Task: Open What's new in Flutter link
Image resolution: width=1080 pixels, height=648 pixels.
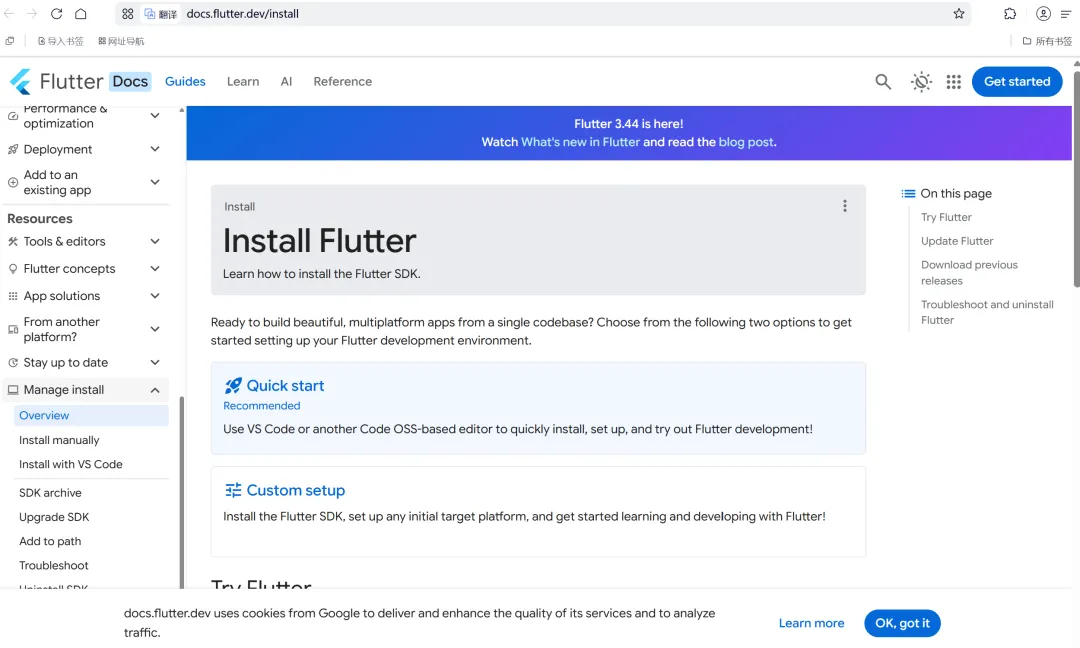Action: [x=581, y=142]
